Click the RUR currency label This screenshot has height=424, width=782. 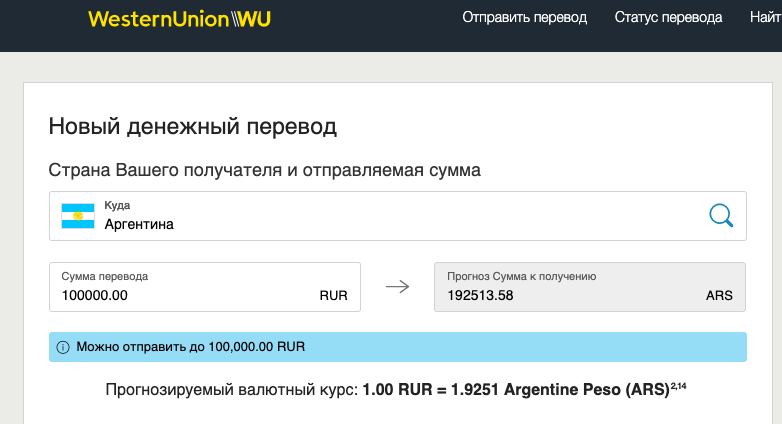click(x=334, y=296)
